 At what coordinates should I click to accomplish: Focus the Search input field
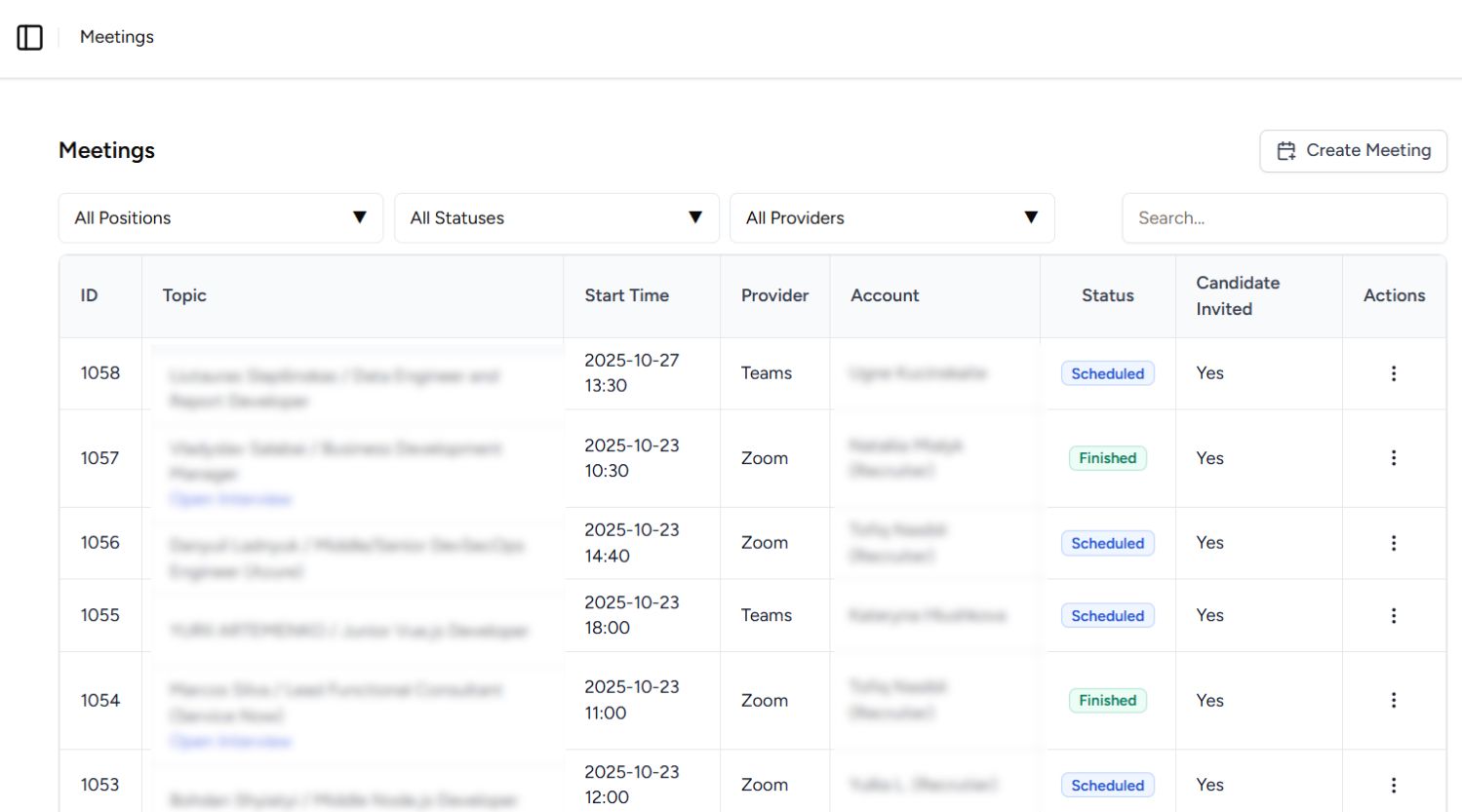click(1284, 218)
